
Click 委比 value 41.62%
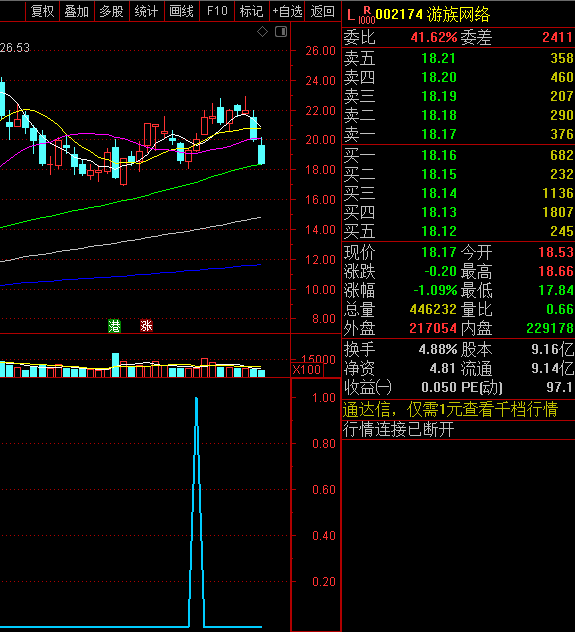click(434, 37)
